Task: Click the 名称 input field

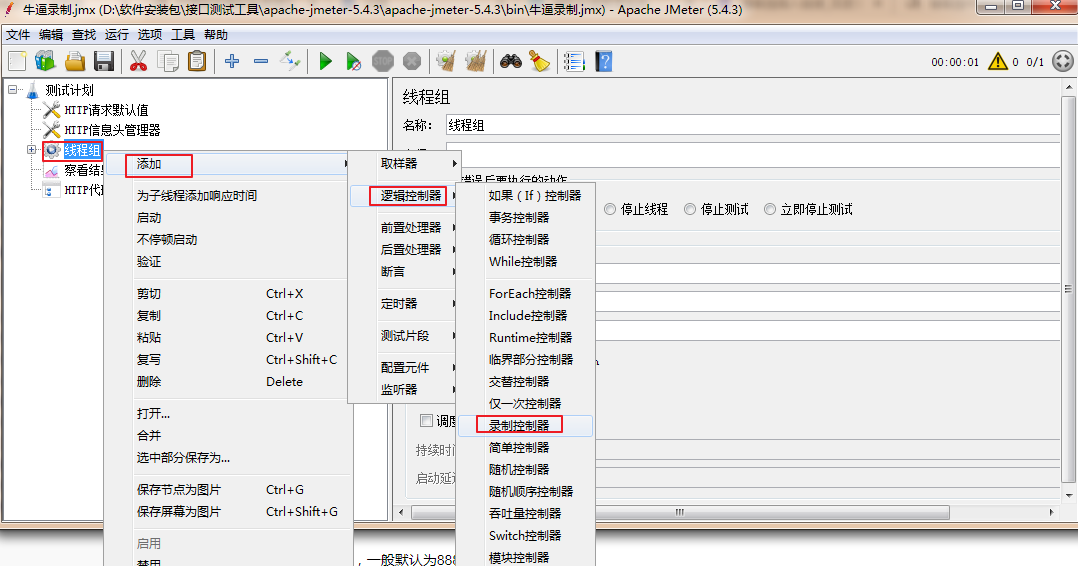Action: [x=752, y=125]
